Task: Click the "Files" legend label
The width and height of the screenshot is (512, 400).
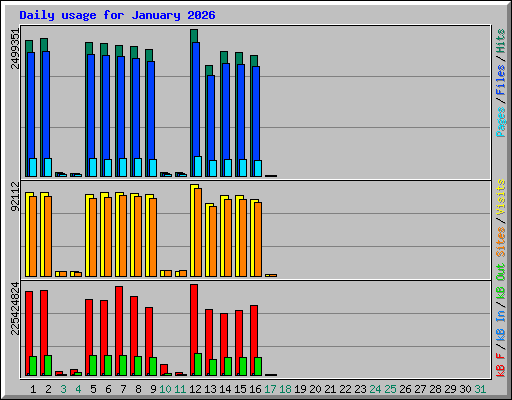Action: pyautogui.click(x=501, y=80)
